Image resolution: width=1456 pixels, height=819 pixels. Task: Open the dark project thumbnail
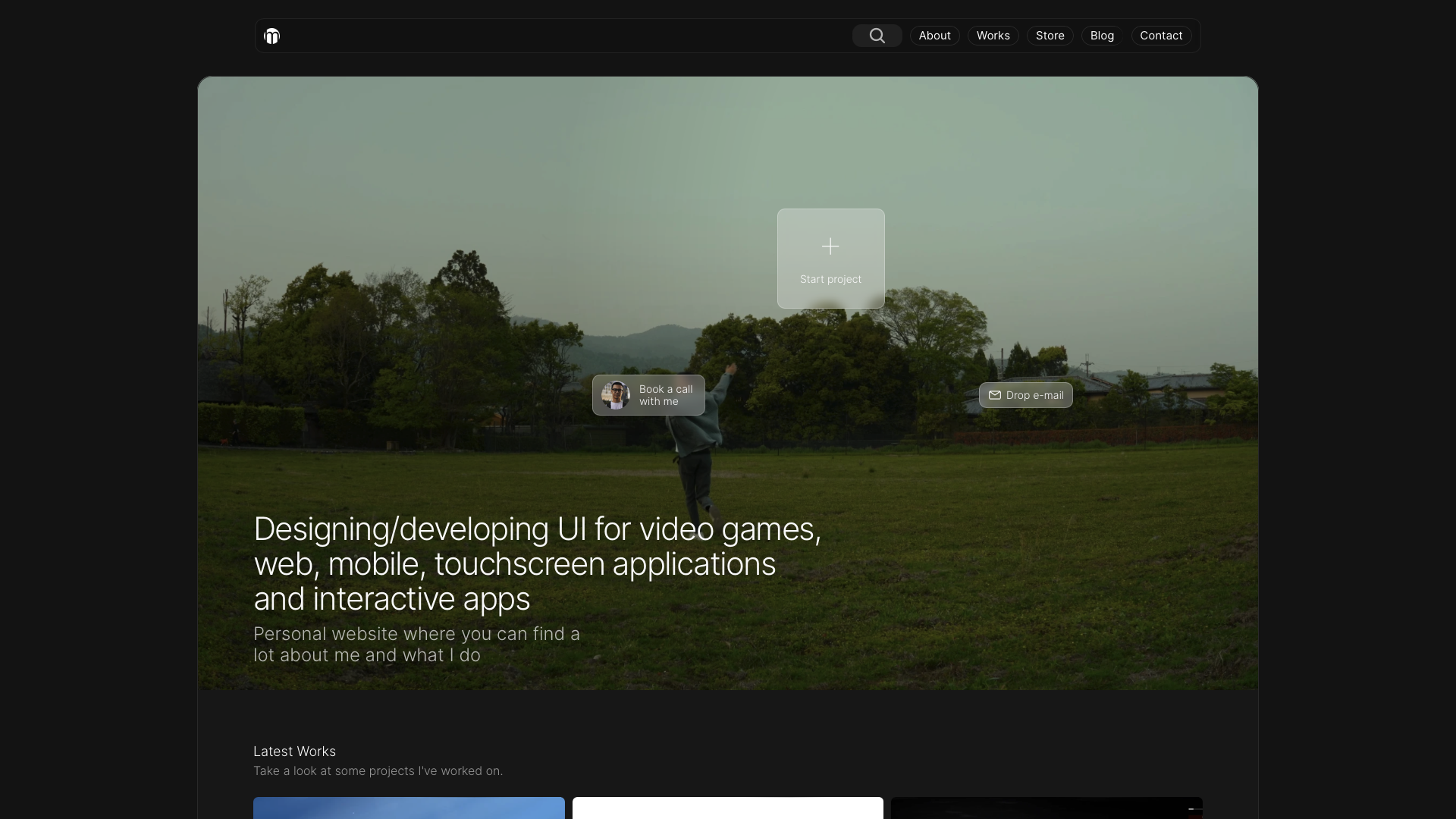click(1046, 808)
